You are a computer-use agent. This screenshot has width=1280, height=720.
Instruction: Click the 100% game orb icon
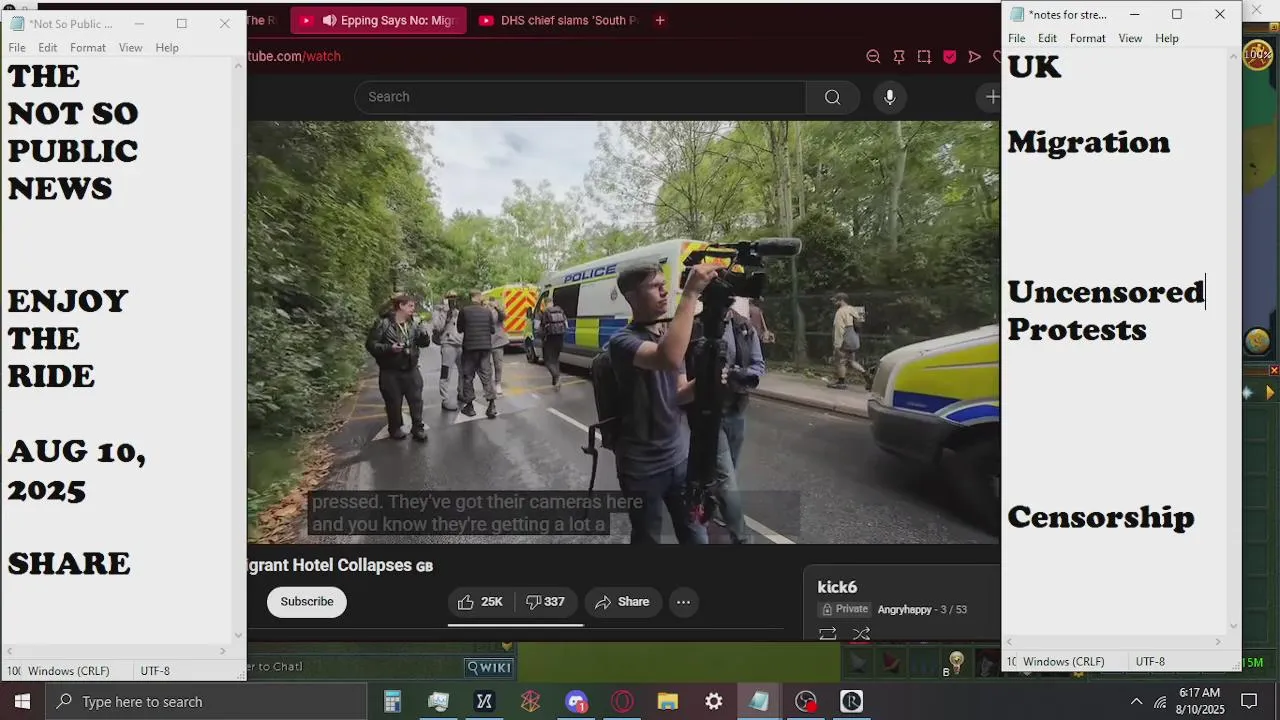pos(1257,55)
